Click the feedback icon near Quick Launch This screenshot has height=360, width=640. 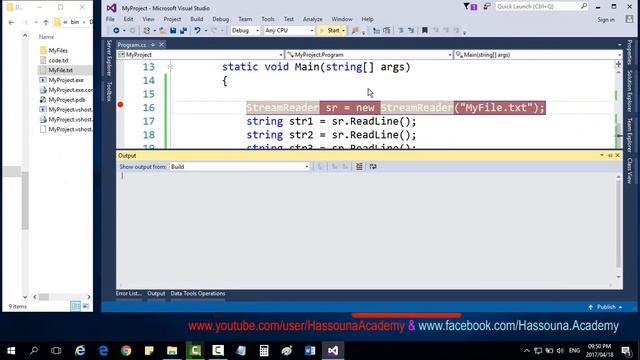tap(487, 7)
